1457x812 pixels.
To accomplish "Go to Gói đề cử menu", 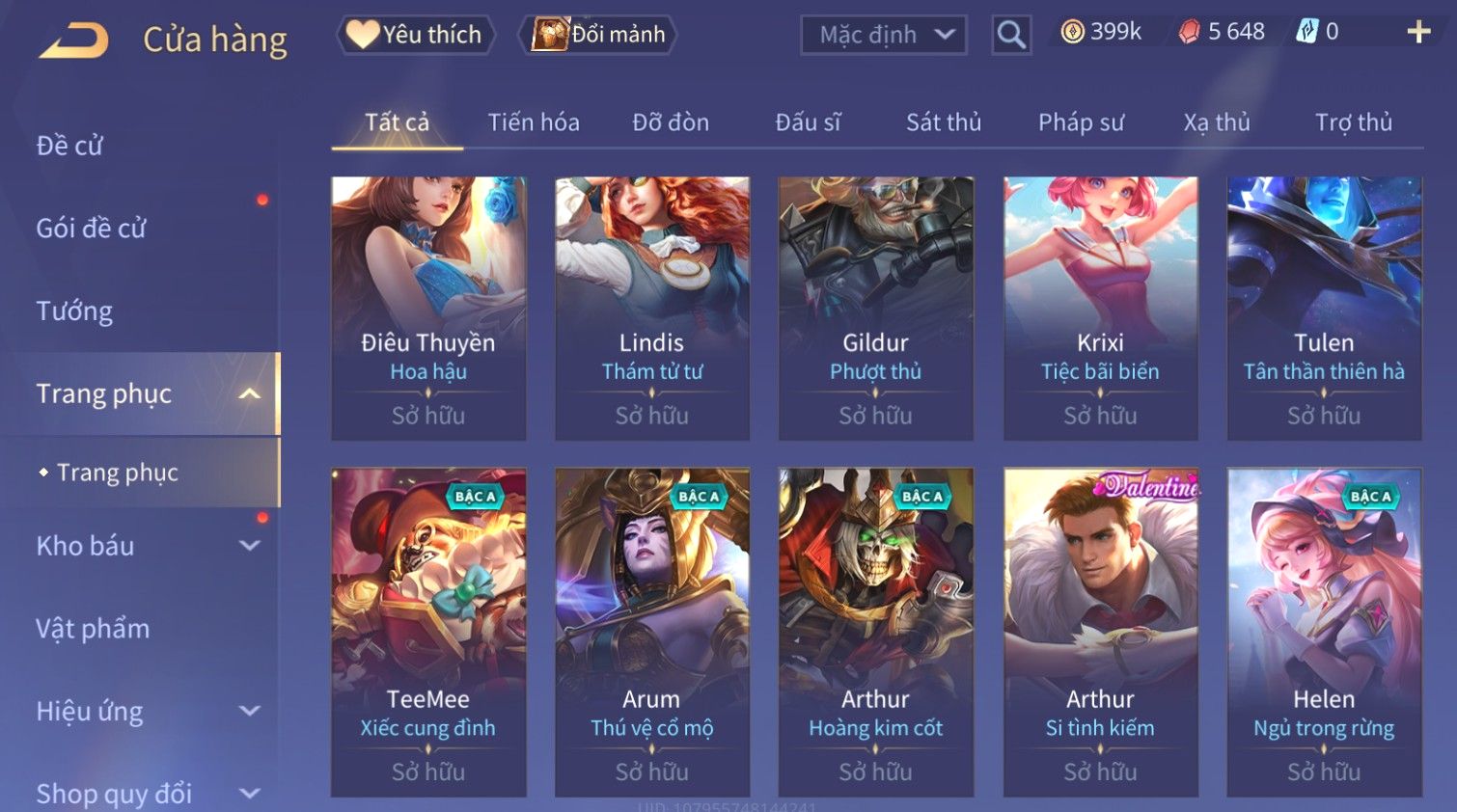I will [91, 229].
